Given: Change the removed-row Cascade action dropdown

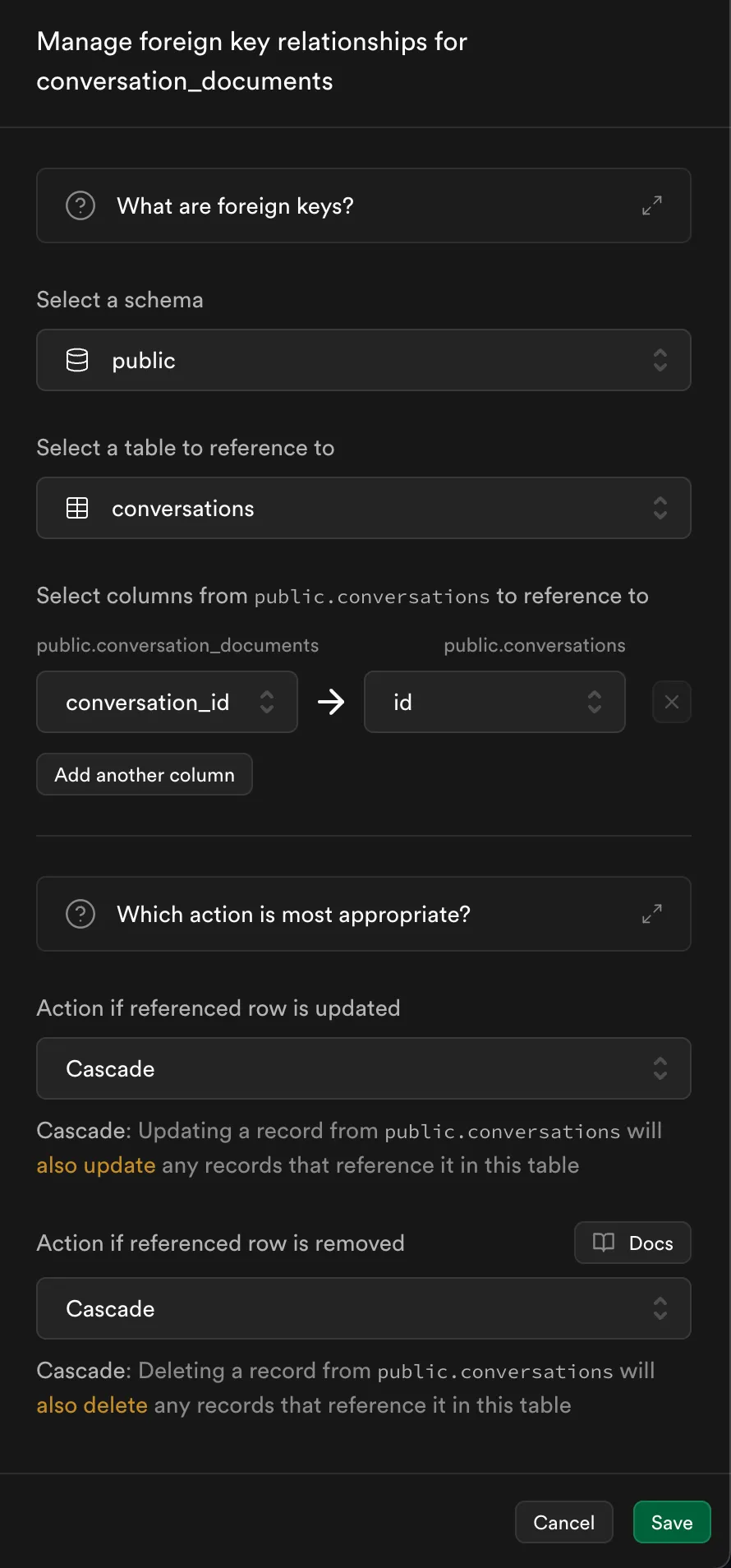Looking at the screenshot, I should [x=363, y=1308].
